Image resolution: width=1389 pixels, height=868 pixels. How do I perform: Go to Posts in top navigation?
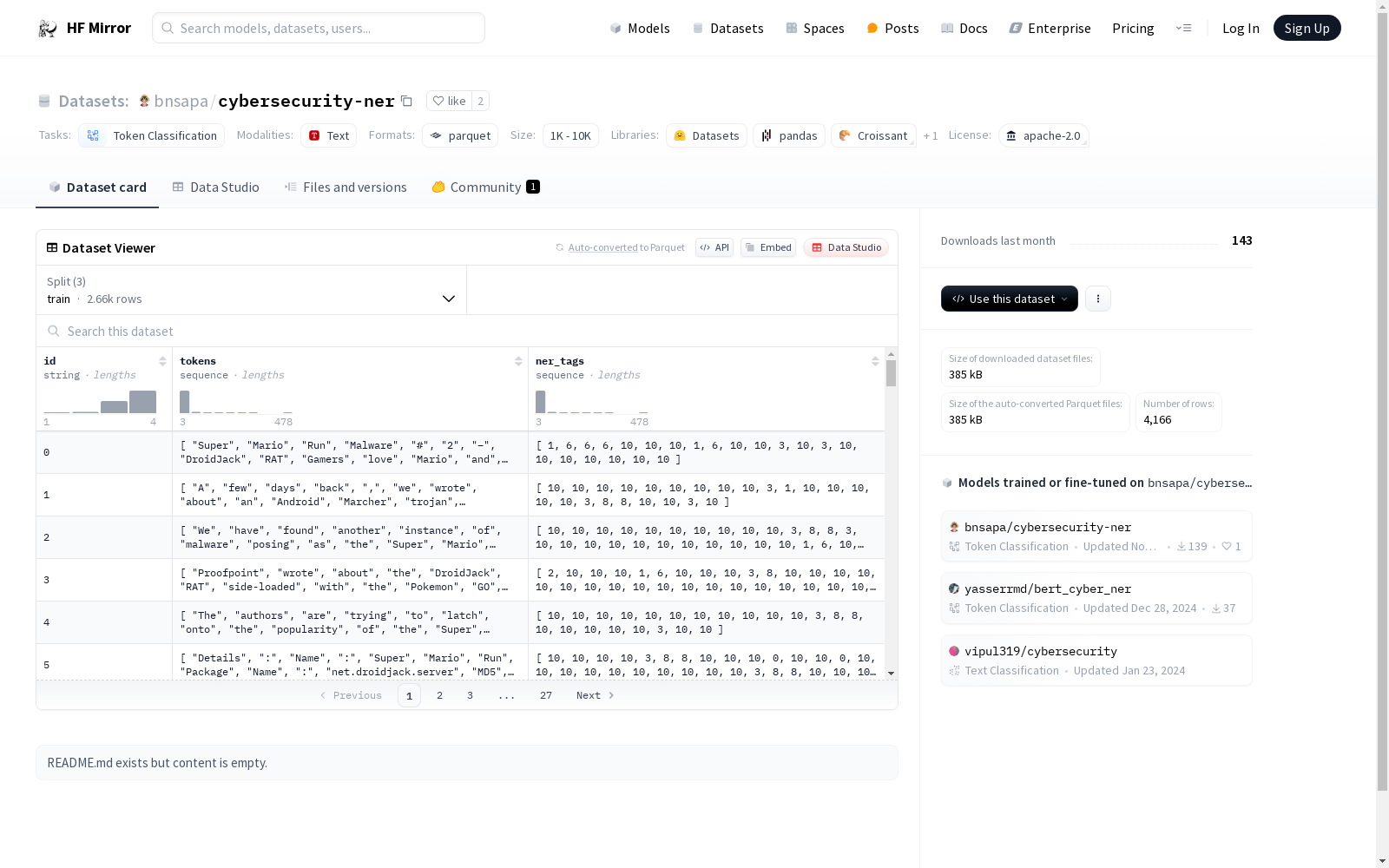pyautogui.click(x=892, y=28)
